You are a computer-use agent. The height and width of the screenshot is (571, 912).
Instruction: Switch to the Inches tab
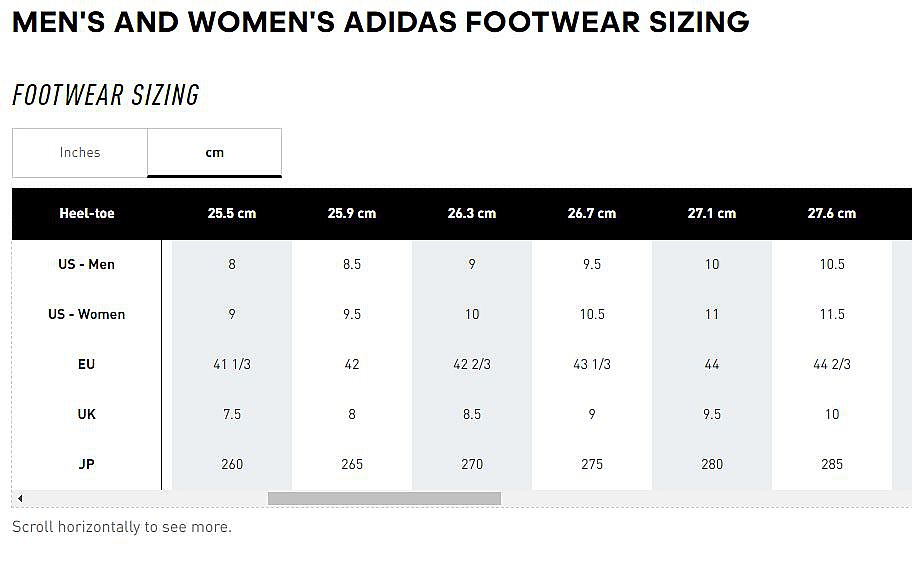point(80,153)
